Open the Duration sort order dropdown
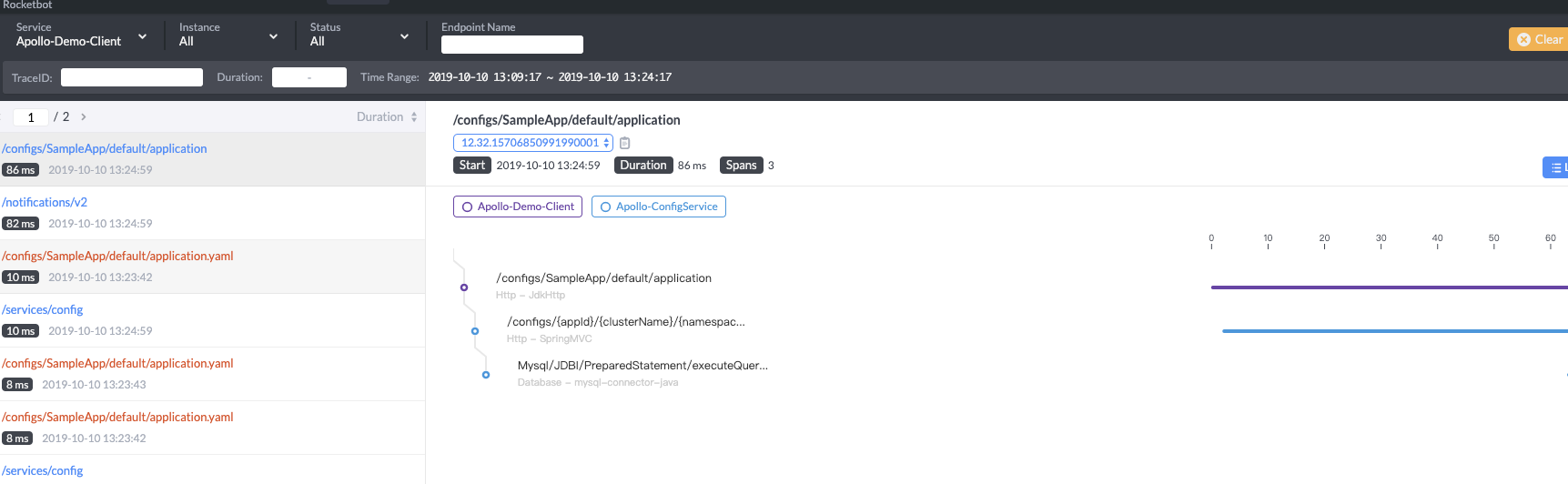This screenshot has width=1568, height=484. (x=387, y=116)
